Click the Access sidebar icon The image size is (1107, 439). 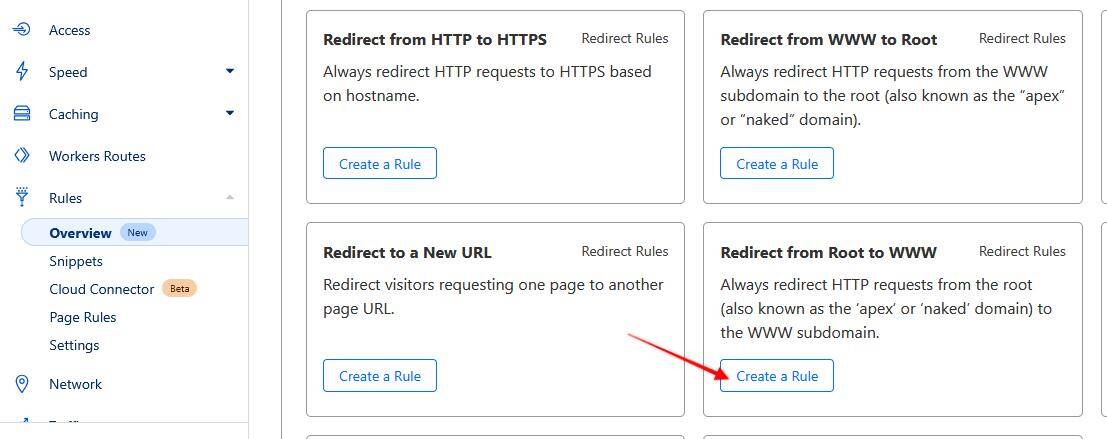[x=22, y=30]
